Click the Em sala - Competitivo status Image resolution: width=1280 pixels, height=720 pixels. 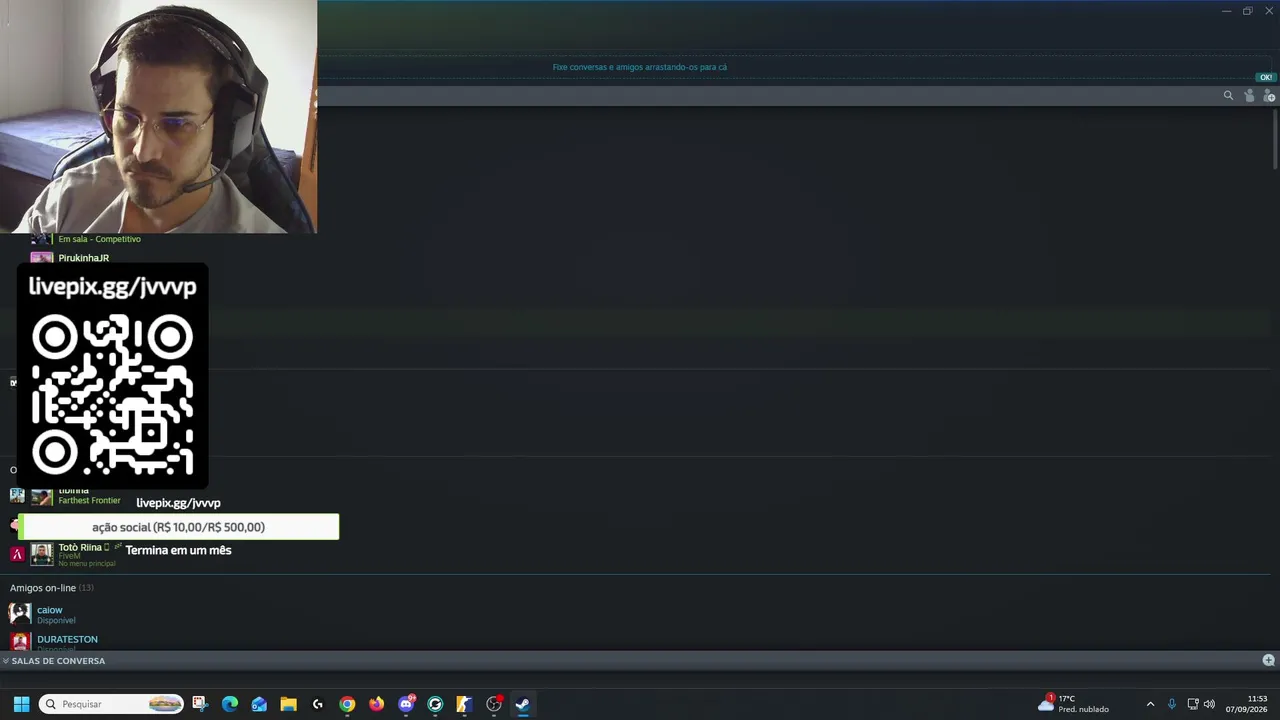tap(99, 239)
